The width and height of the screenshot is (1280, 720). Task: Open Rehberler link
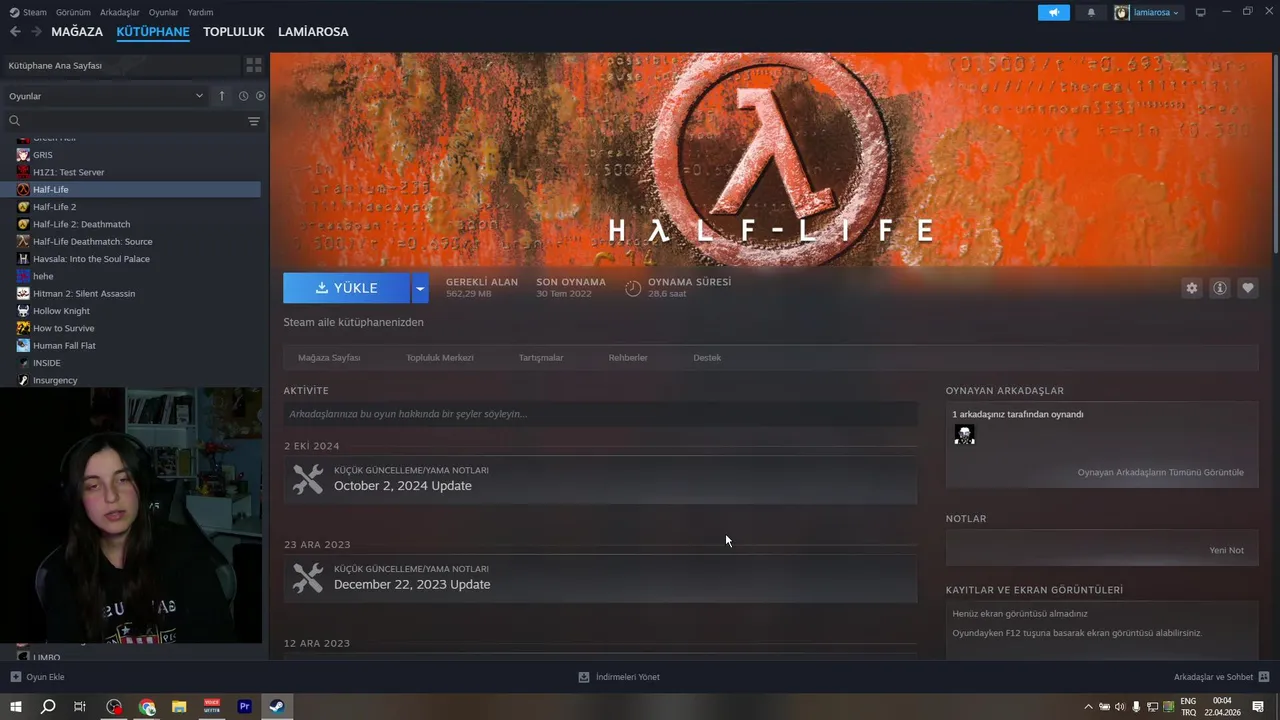pos(628,358)
